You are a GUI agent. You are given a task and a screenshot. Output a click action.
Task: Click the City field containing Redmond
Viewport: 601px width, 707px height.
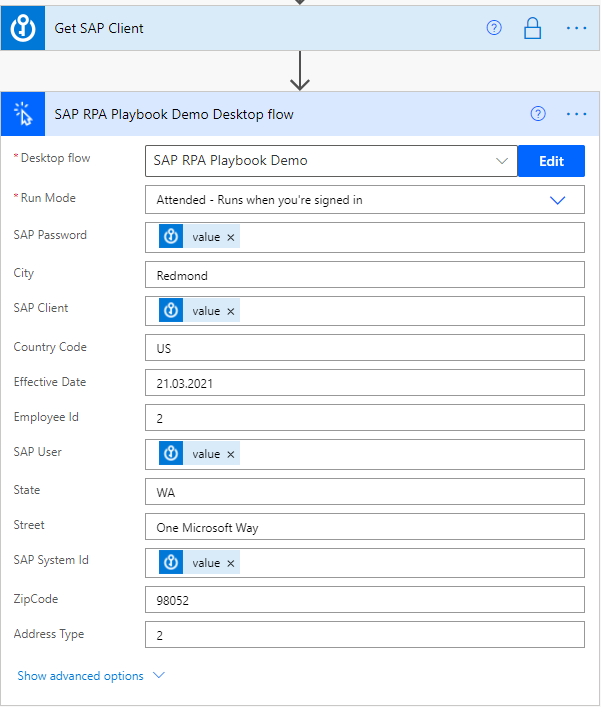point(365,275)
